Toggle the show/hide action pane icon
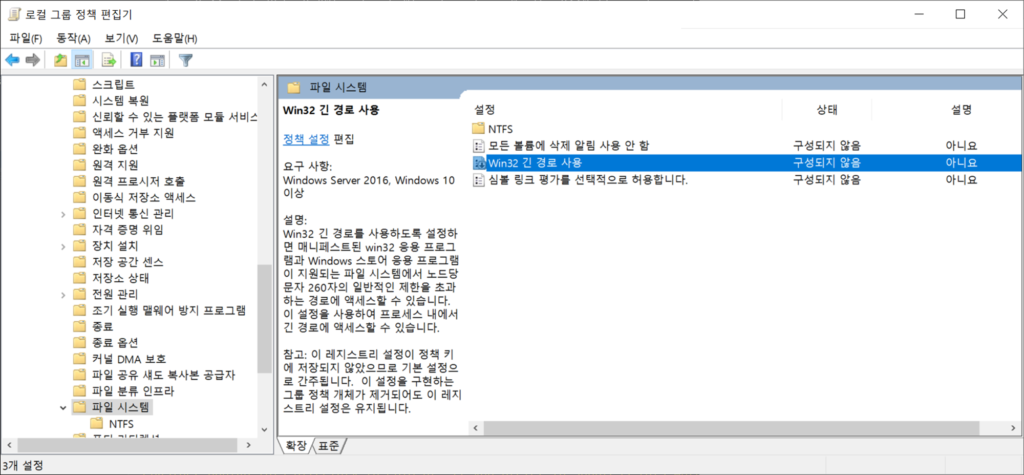The width and height of the screenshot is (1024, 475). pos(157,60)
